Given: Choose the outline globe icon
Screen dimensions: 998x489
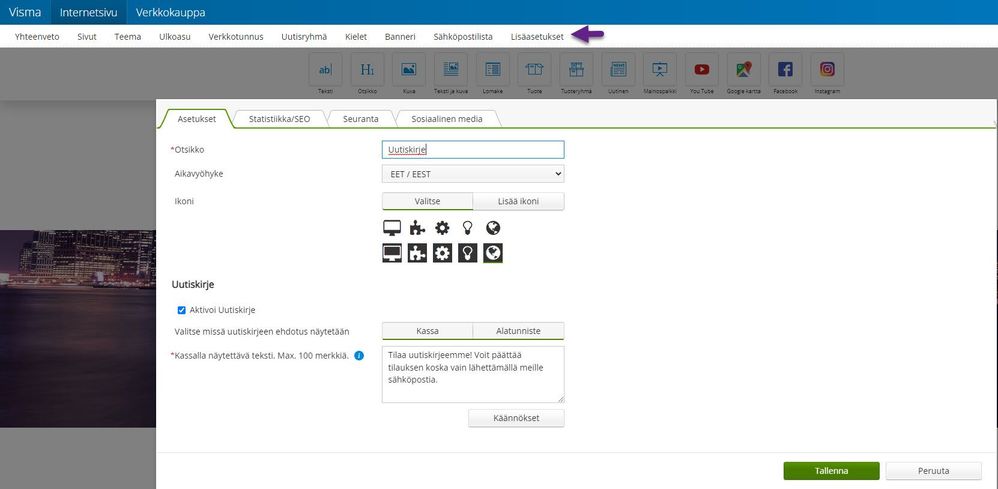Looking at the screenshot, I should click(493, 228).
